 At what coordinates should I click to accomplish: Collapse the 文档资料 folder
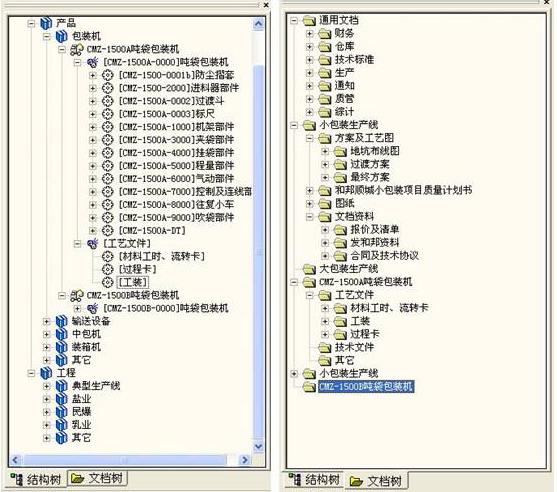309,216
